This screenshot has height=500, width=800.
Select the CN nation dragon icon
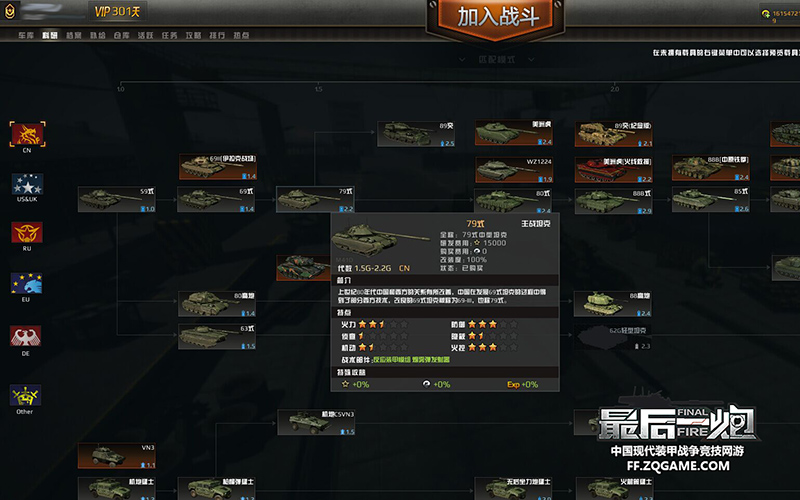[x=28, y=134]
